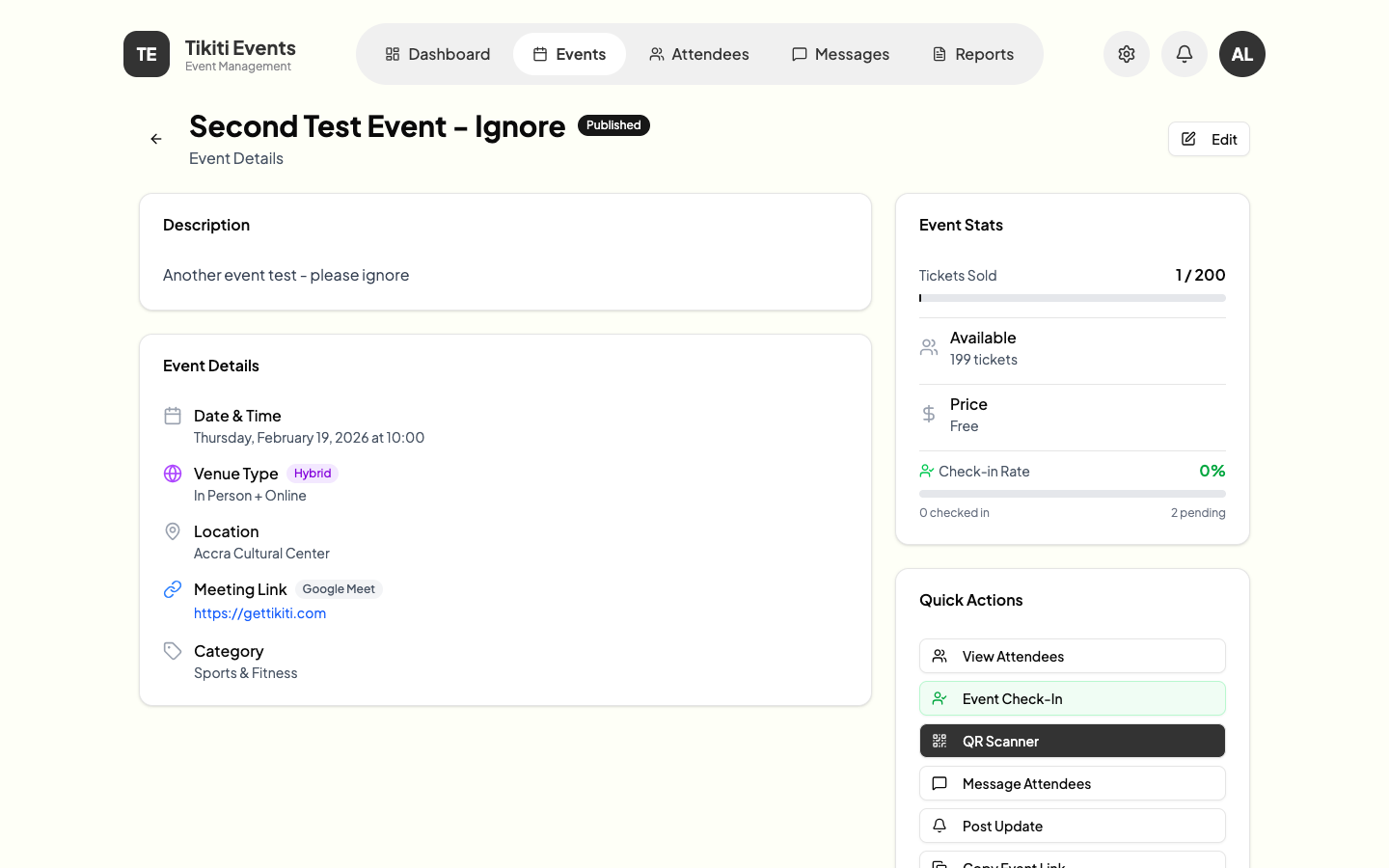The width and height of the screenshot is (1389, 868).
Task: Click Message Attendees button
Action: coord(1073,783)
